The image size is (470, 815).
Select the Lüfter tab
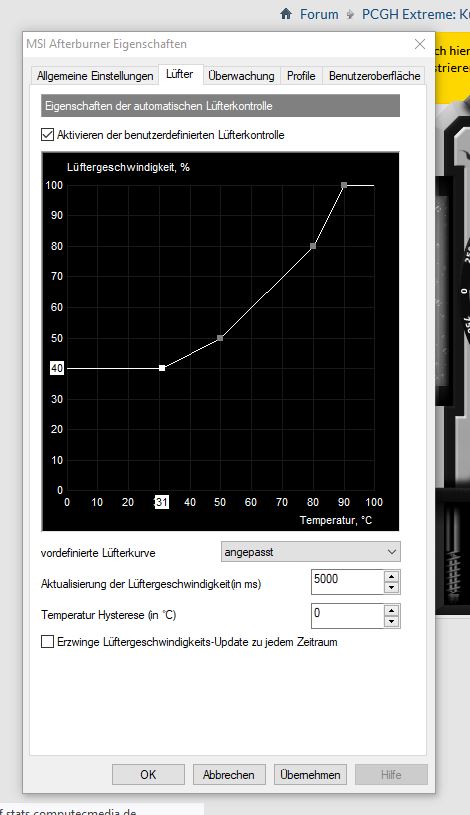point(180,74)
